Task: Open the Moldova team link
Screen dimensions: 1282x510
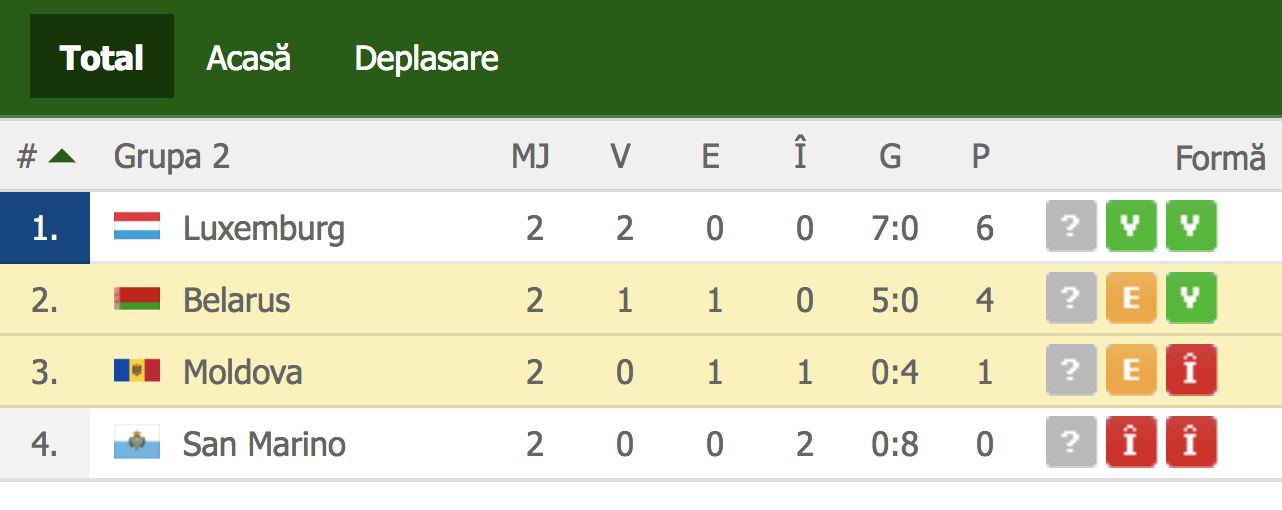Action: [242, 371]
